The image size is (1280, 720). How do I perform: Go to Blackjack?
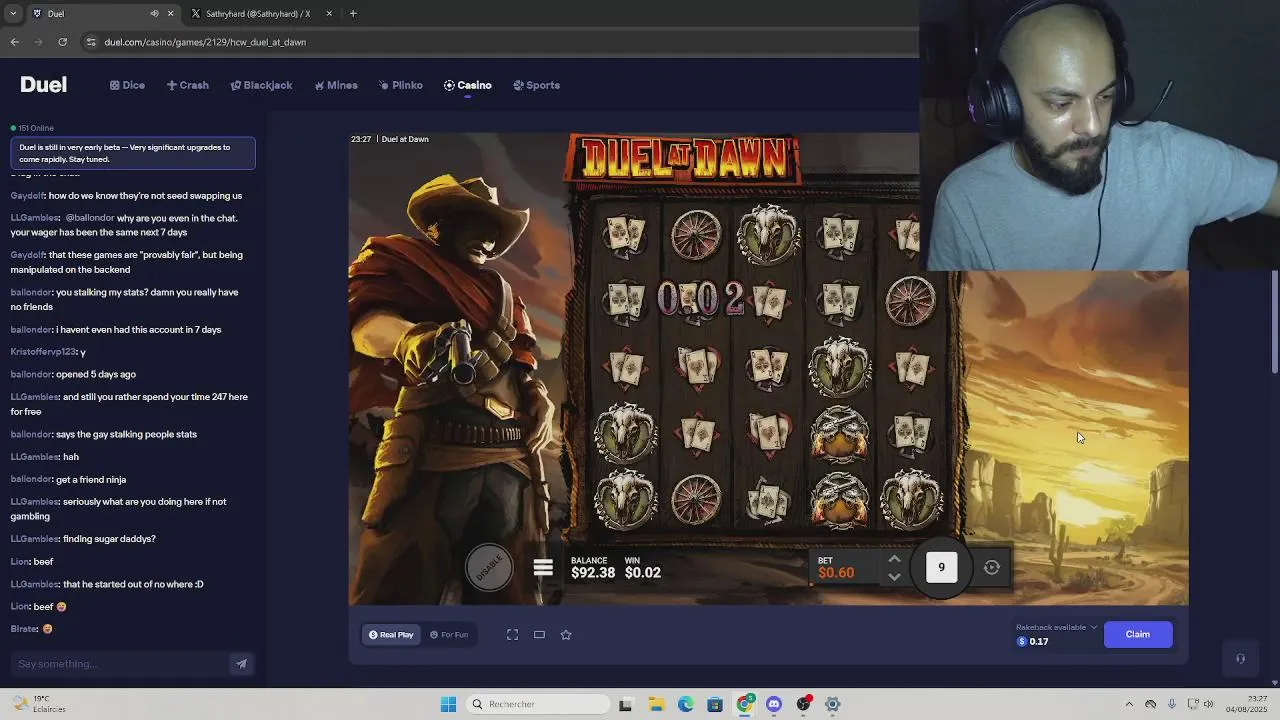point(261,85)
